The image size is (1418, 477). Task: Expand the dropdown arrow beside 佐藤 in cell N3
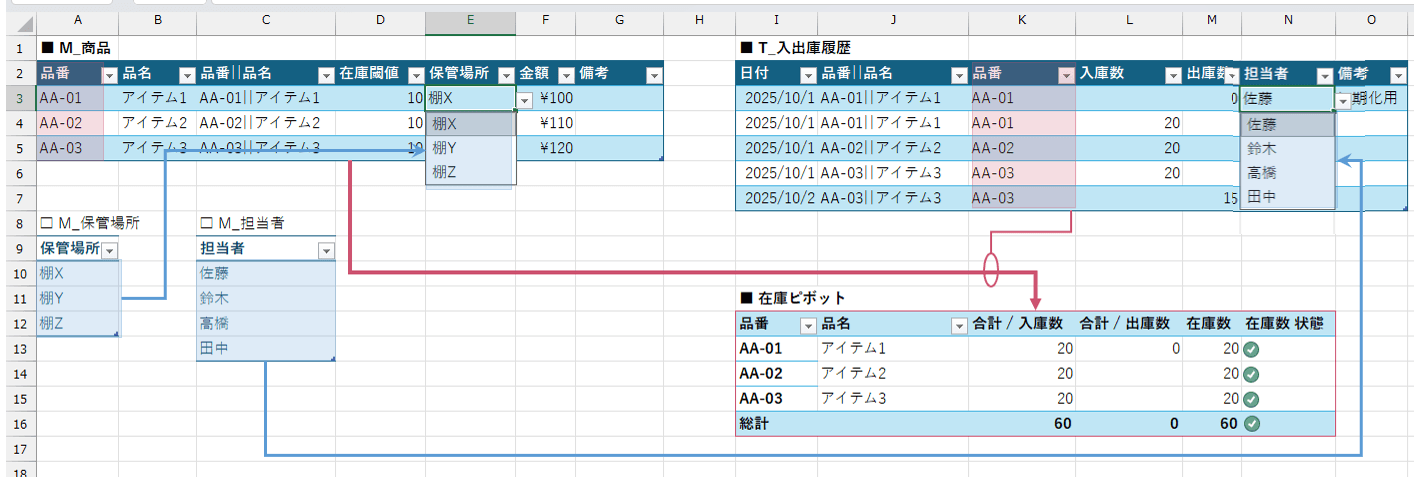[x=1343, y=100]
